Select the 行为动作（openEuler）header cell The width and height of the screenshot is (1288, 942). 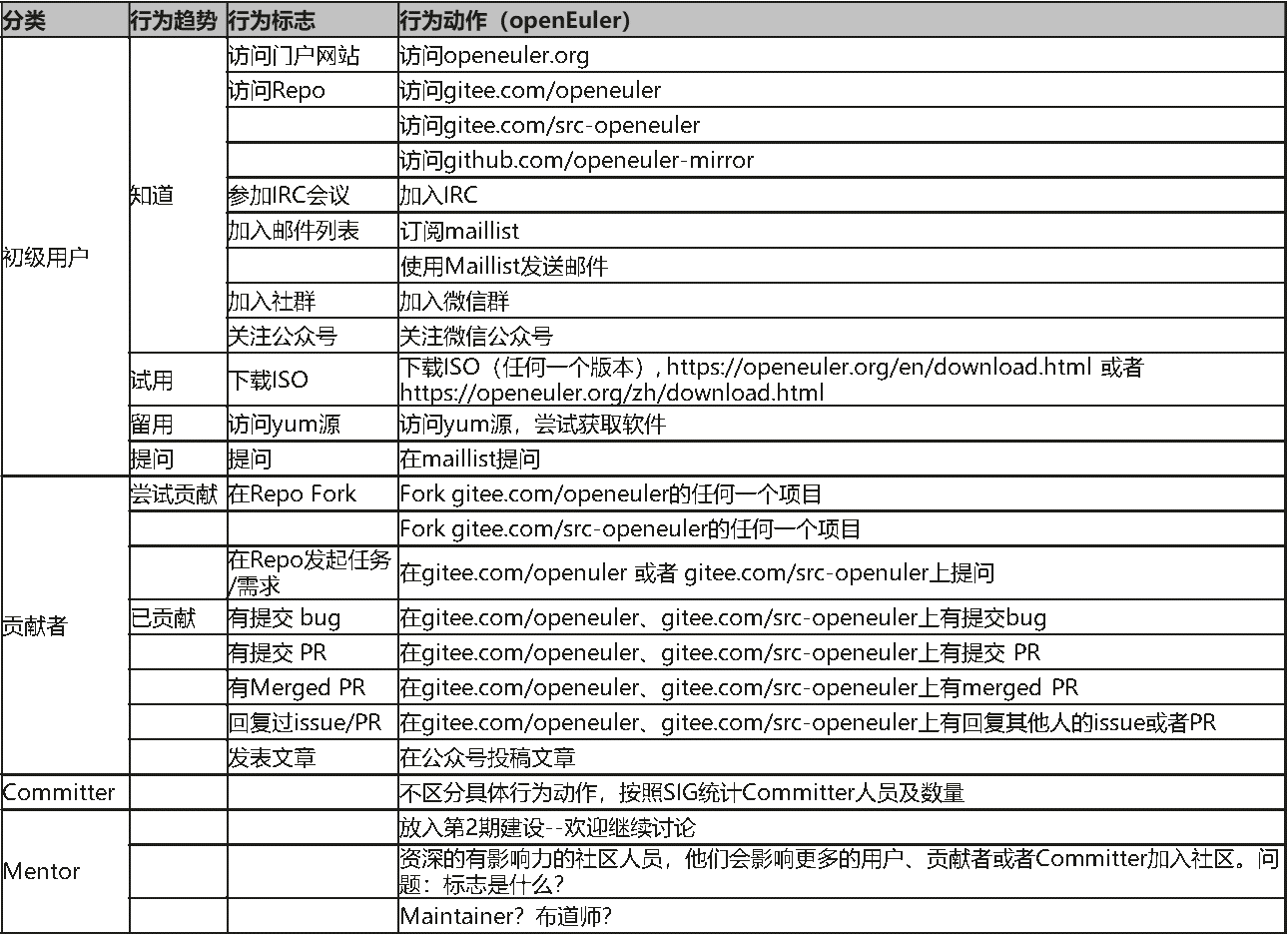click(514, 20)
